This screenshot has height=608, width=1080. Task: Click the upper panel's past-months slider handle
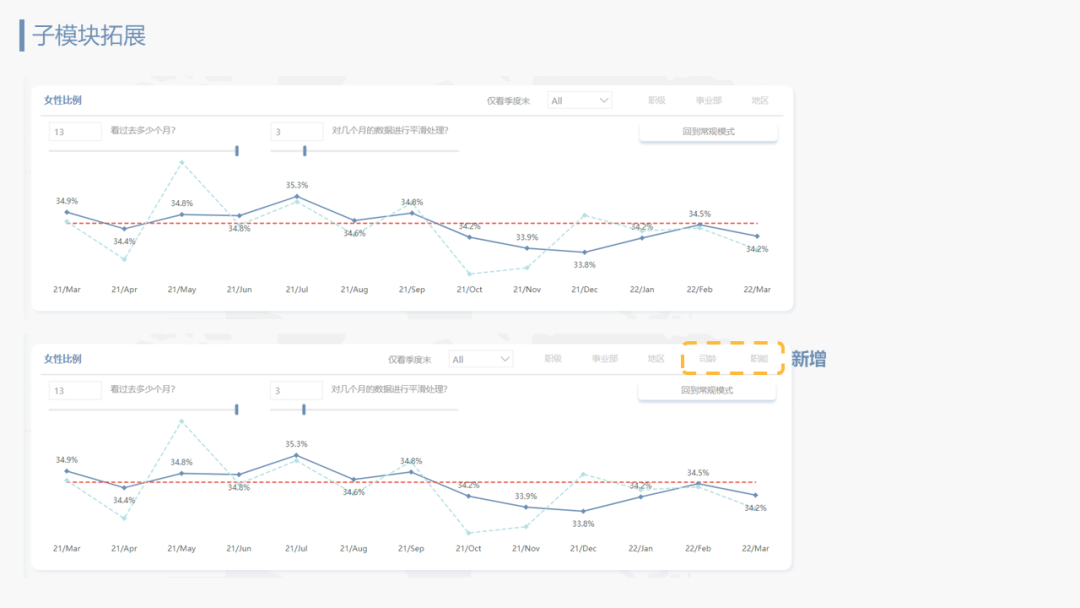pyautogui.click(x=237, y=151)
